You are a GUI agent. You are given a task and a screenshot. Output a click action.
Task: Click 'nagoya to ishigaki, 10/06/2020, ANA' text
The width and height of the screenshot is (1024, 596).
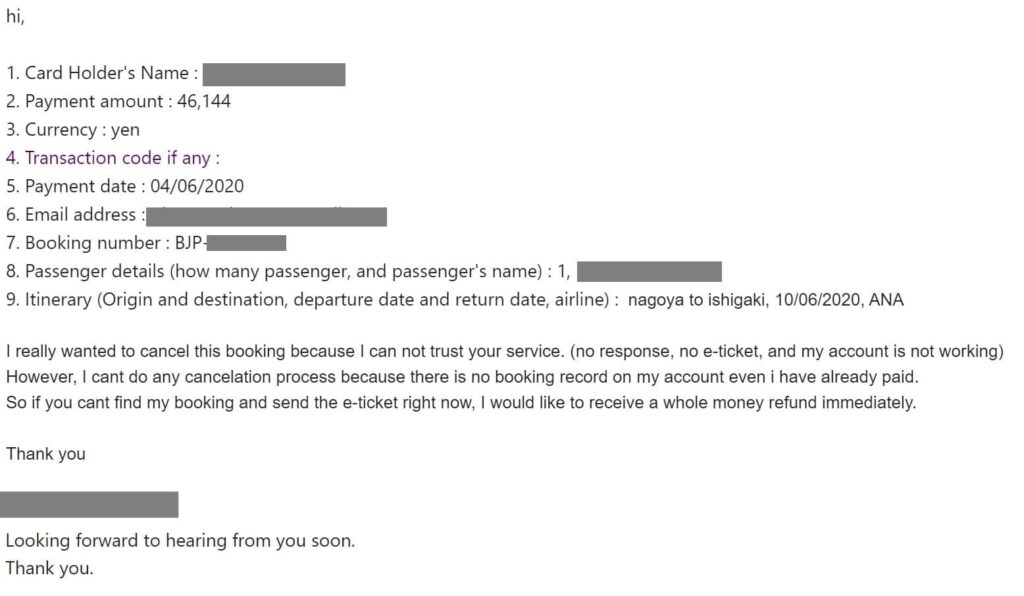pos(766,300)
